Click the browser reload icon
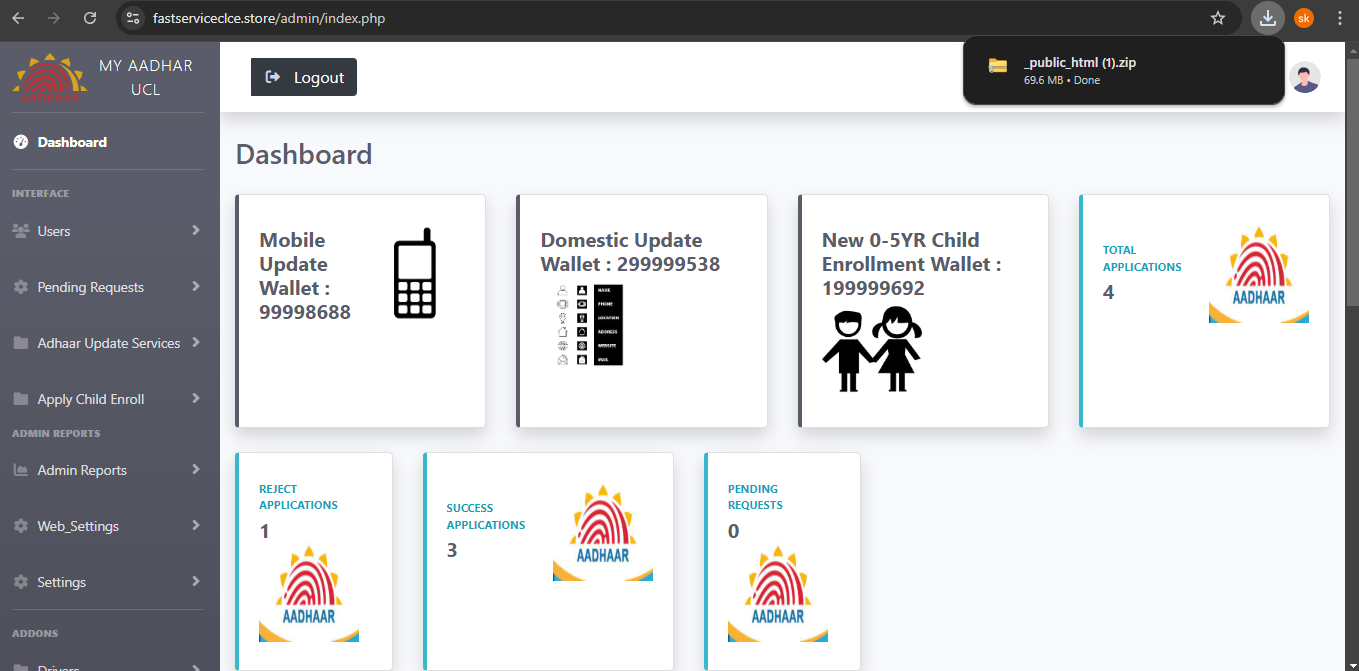This screenshot has height=671, width=1359. click(90, 18)
